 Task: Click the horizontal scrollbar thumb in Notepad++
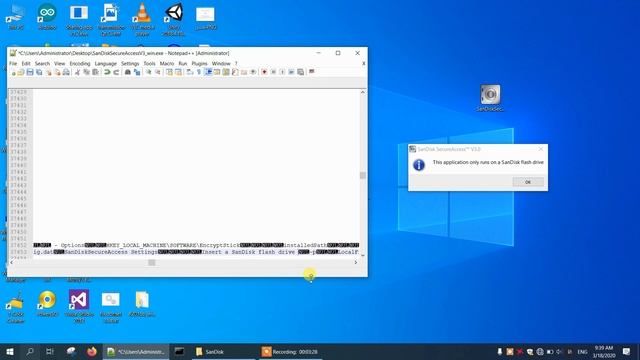[x=151, y=262]
